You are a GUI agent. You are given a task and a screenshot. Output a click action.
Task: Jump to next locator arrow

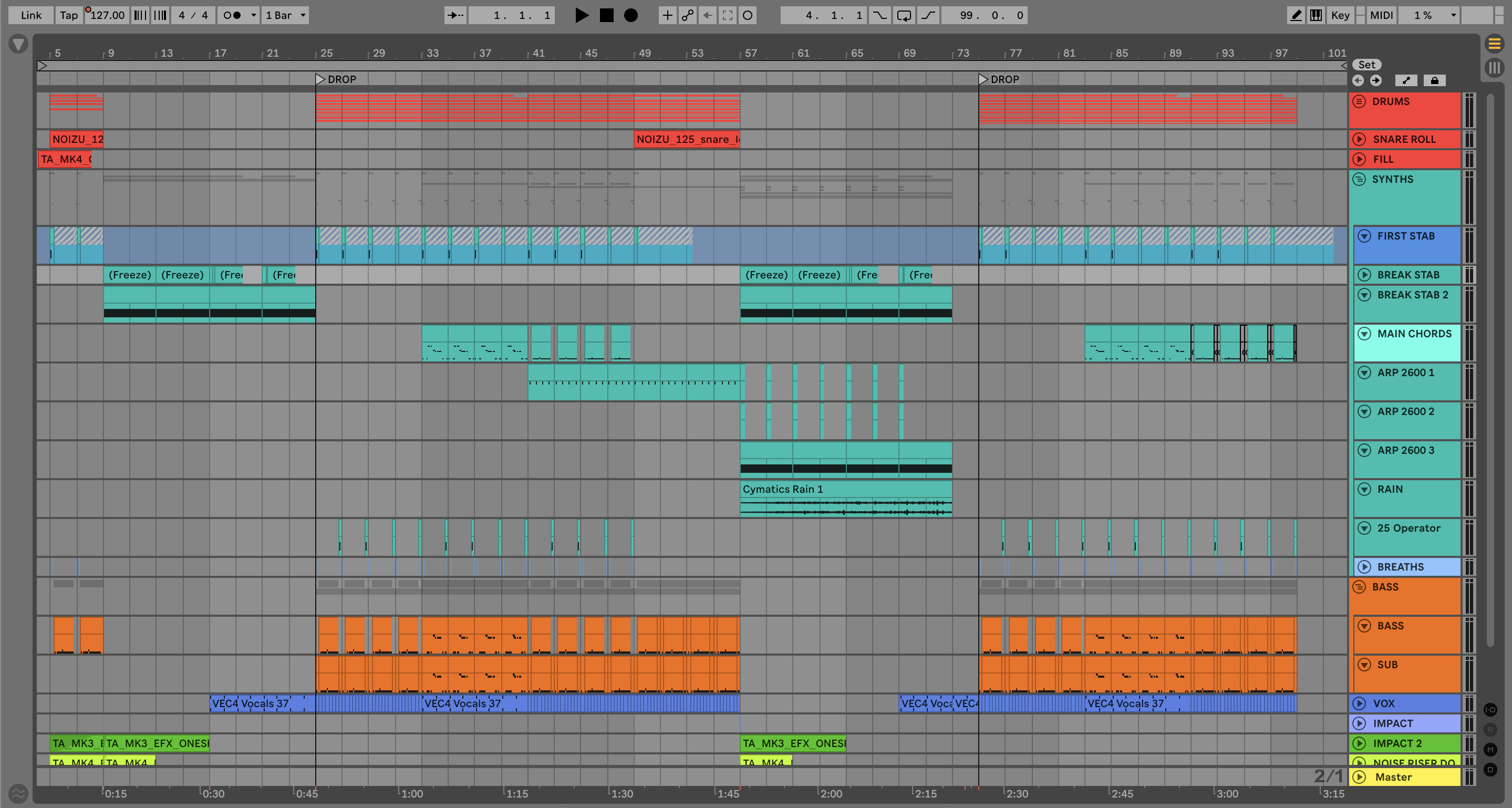1375,80
